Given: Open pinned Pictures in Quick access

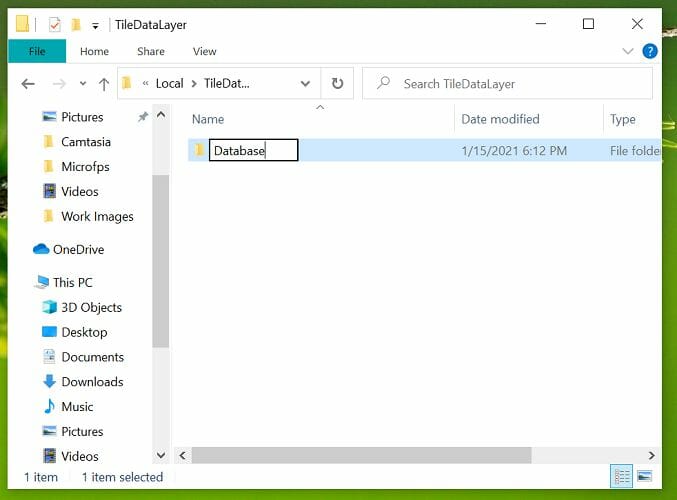Looking at the screenshot, I should [82, 117].
